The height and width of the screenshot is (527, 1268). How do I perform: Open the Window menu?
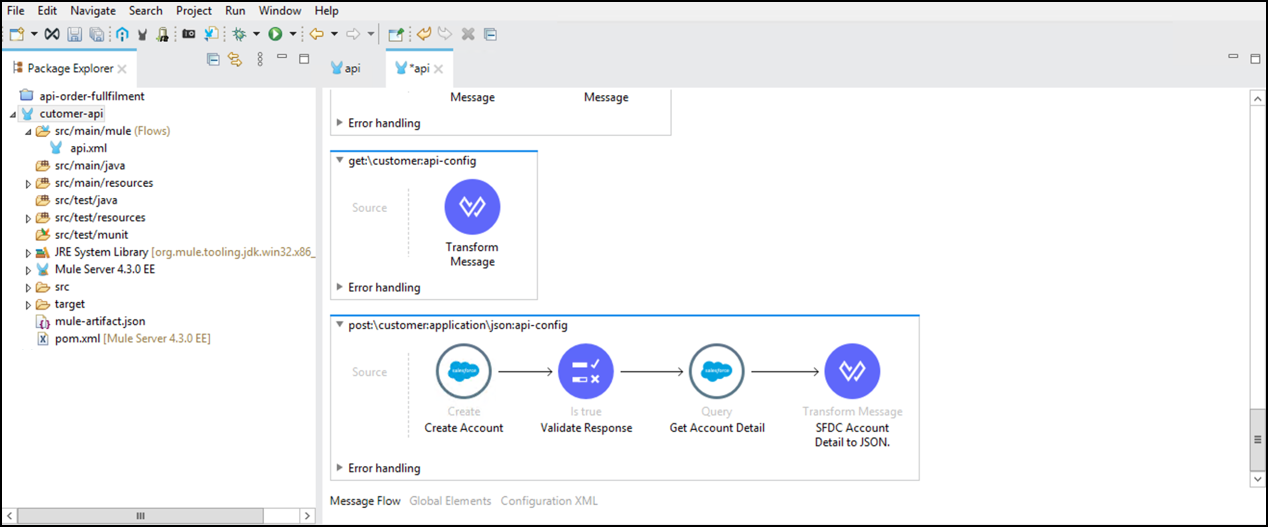[x=280, y=10]
